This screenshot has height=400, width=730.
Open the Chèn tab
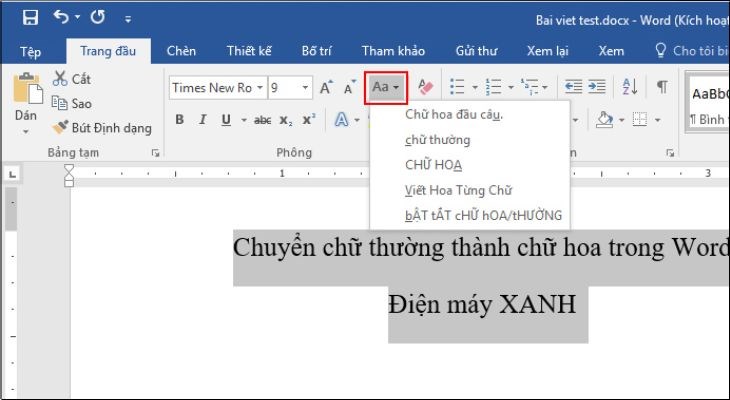click(x=181, y=51)
